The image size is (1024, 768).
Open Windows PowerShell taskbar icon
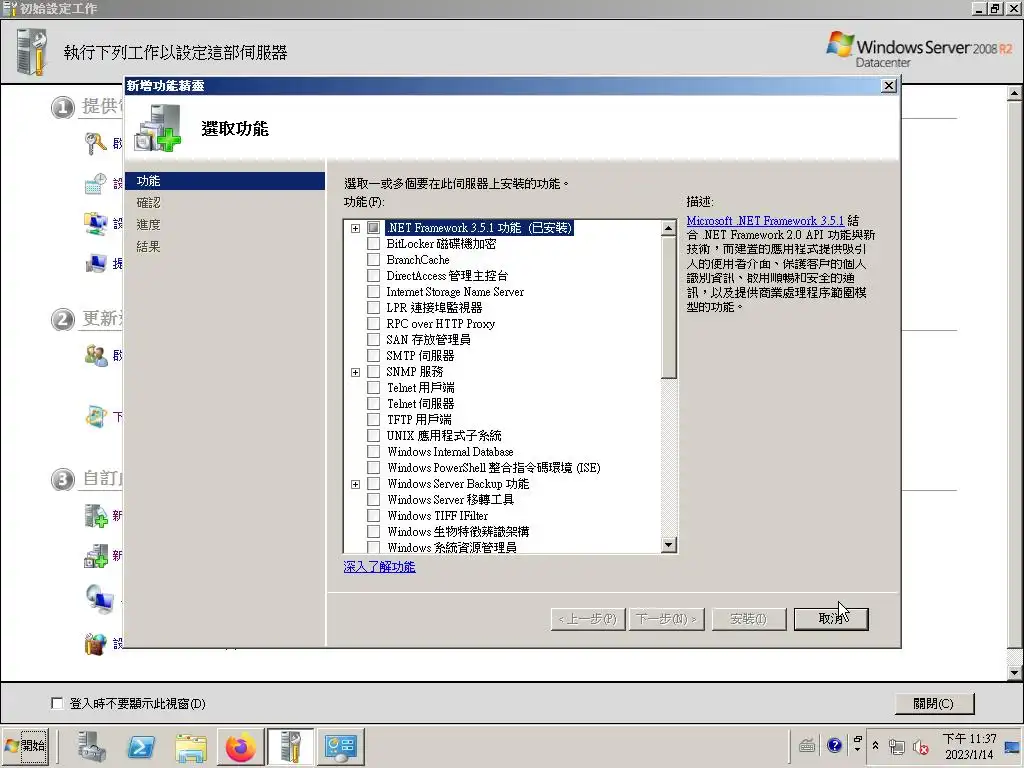[x=141, y=747]
